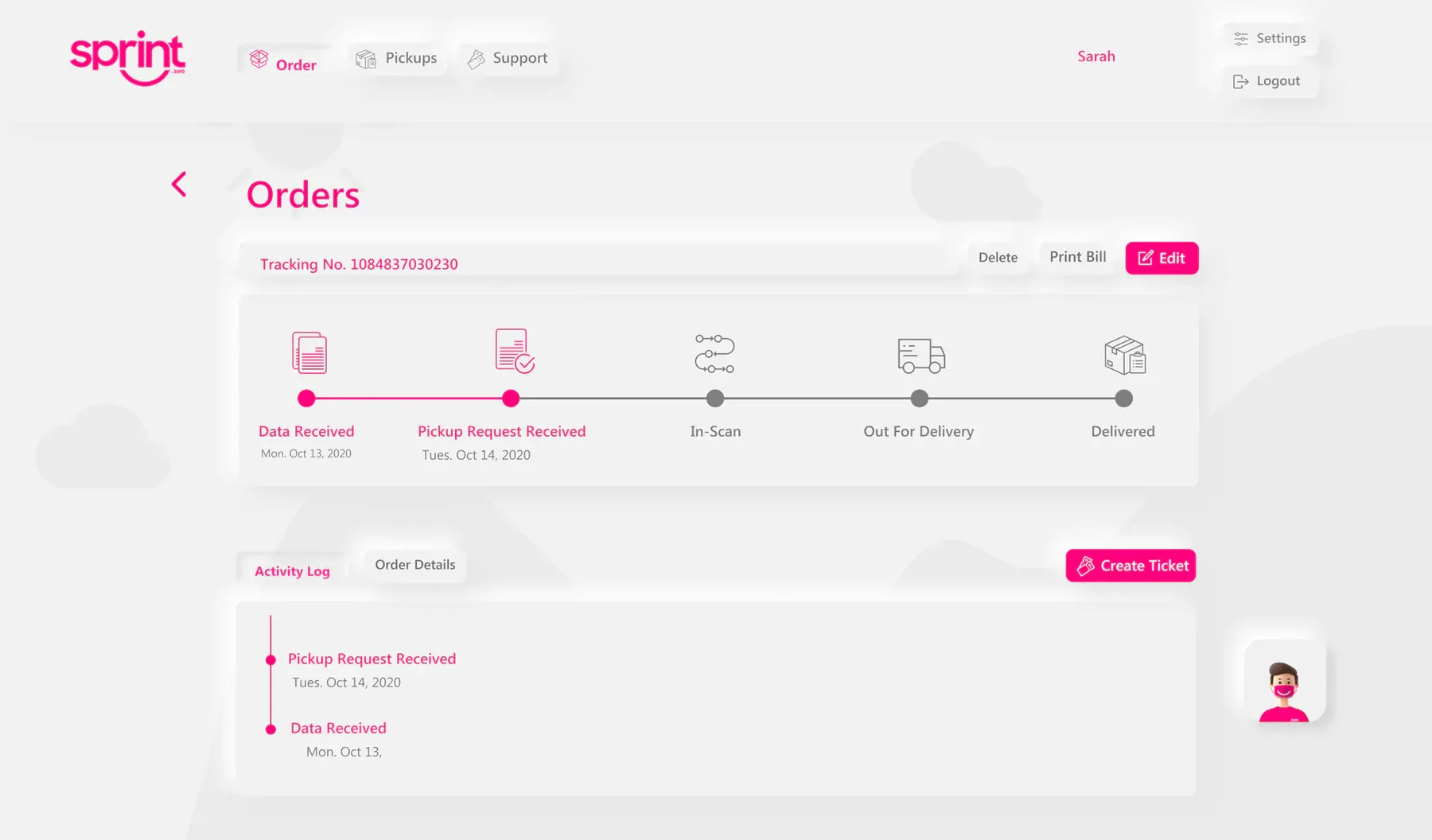Click the In-Scan step label
This screenshot has height=840, width=1432.
click(x=715, y=431)
